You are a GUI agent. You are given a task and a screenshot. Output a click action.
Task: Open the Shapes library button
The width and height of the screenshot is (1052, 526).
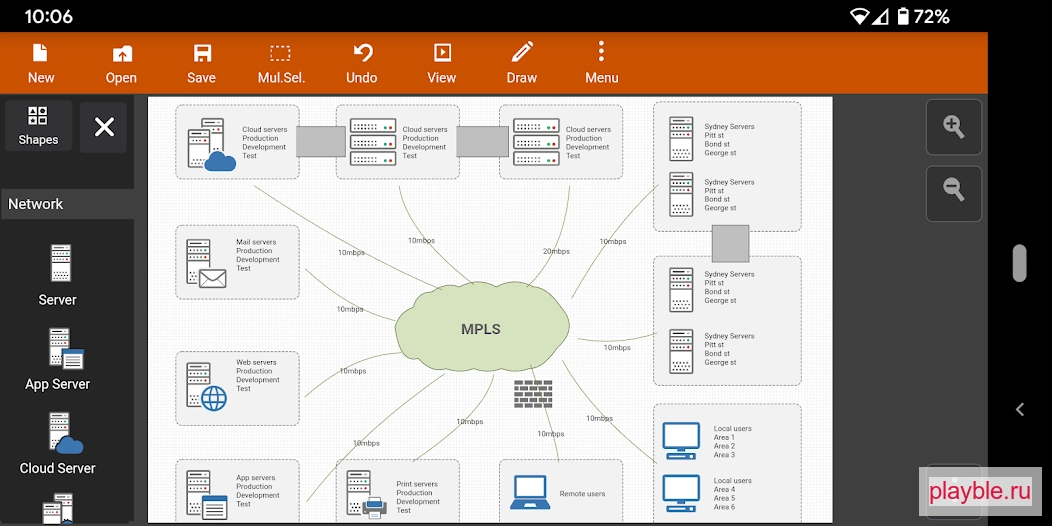38,125
